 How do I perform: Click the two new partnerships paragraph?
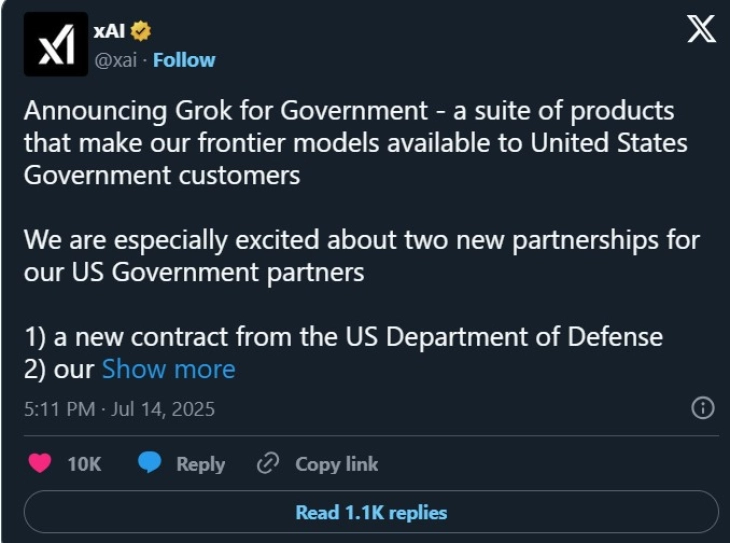[361, 256]
